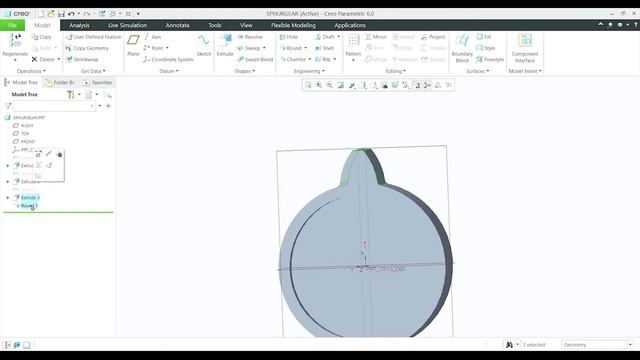Open the Editing group dropdown

pos(396,71)
